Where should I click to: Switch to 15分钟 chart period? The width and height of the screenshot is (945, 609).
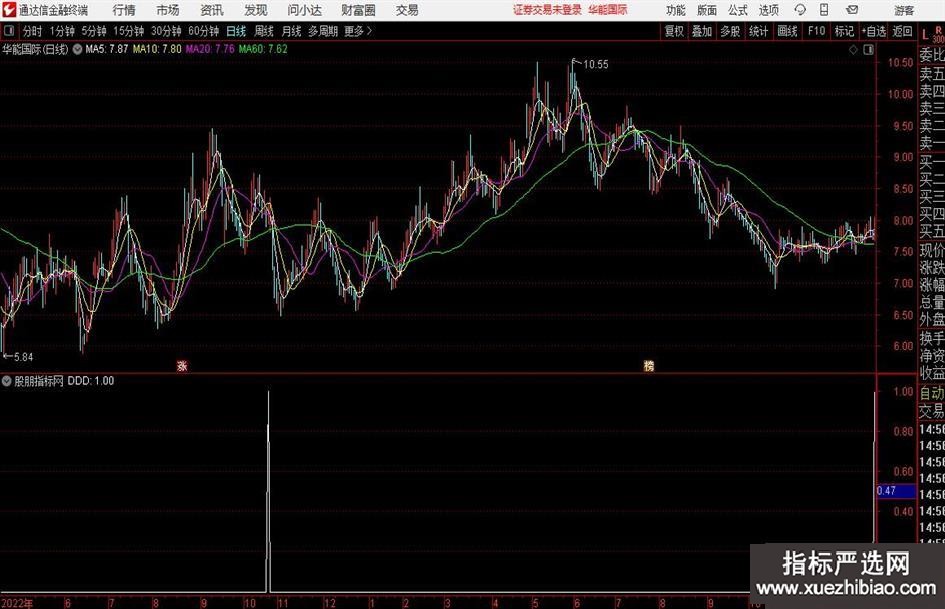coord(129,31)
